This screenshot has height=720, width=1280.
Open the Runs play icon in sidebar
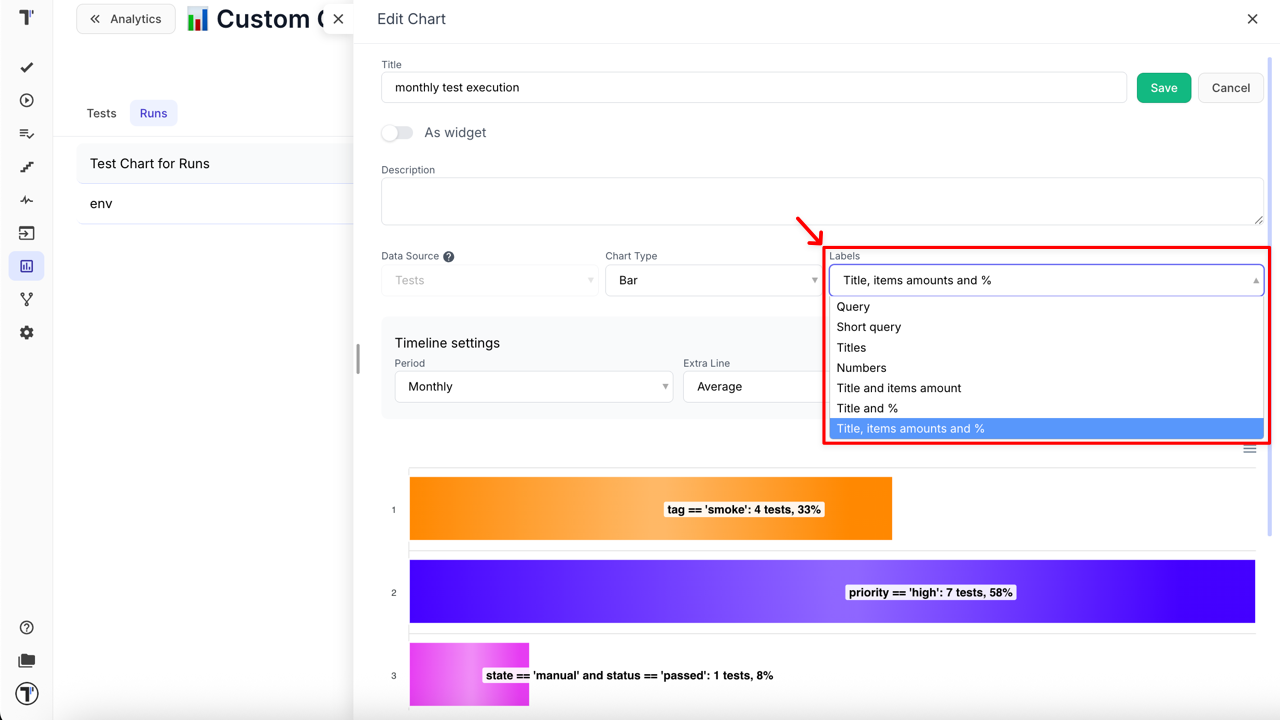click(27, 100)
